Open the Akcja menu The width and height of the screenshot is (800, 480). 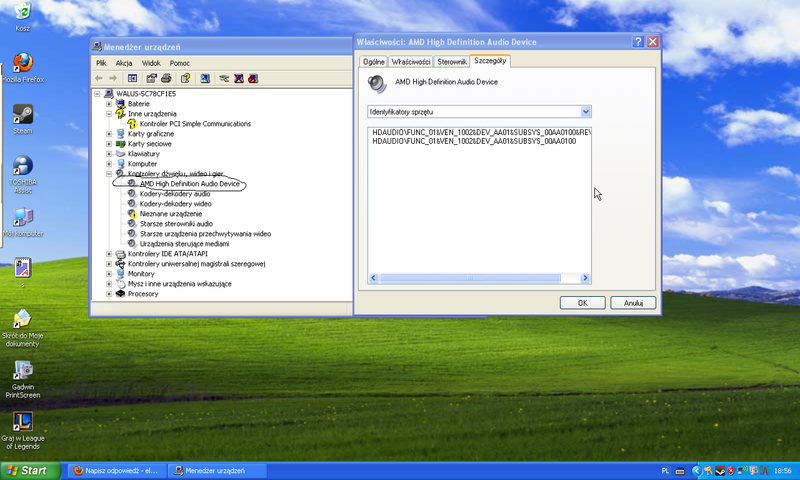pyautogui.click(x=124, y=63)
